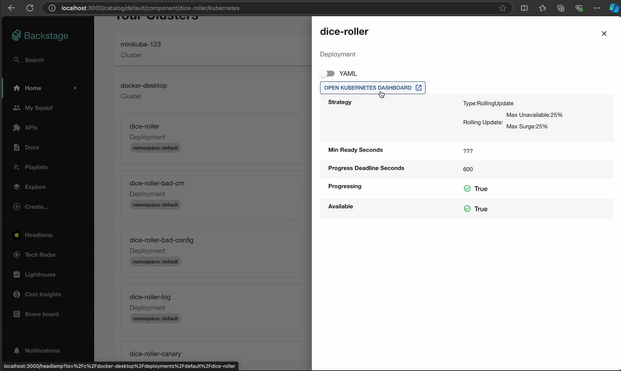Viewport: 621px width, 371px height.
Task: Open Kubernetes Dashboard button
Action: click(x=373, y=88)
